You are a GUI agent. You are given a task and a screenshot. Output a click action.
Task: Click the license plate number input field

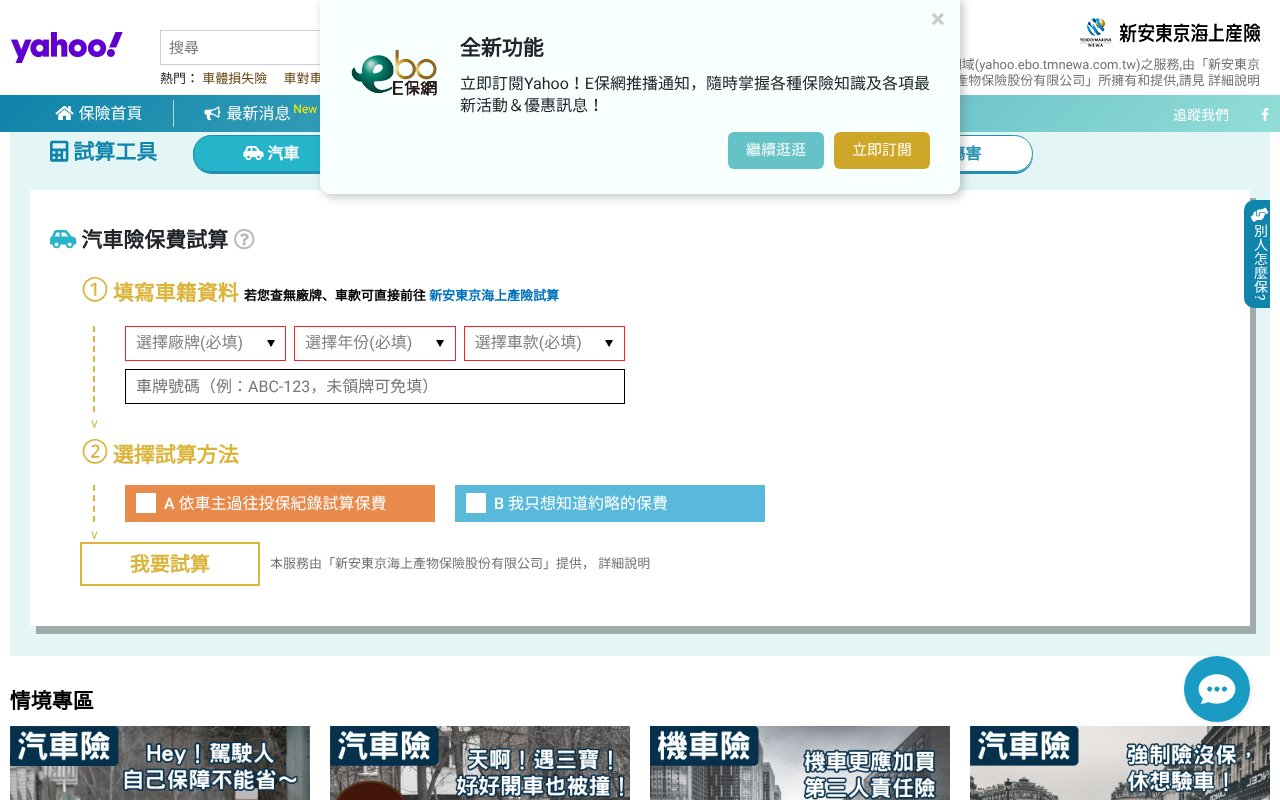pos(374,386)
